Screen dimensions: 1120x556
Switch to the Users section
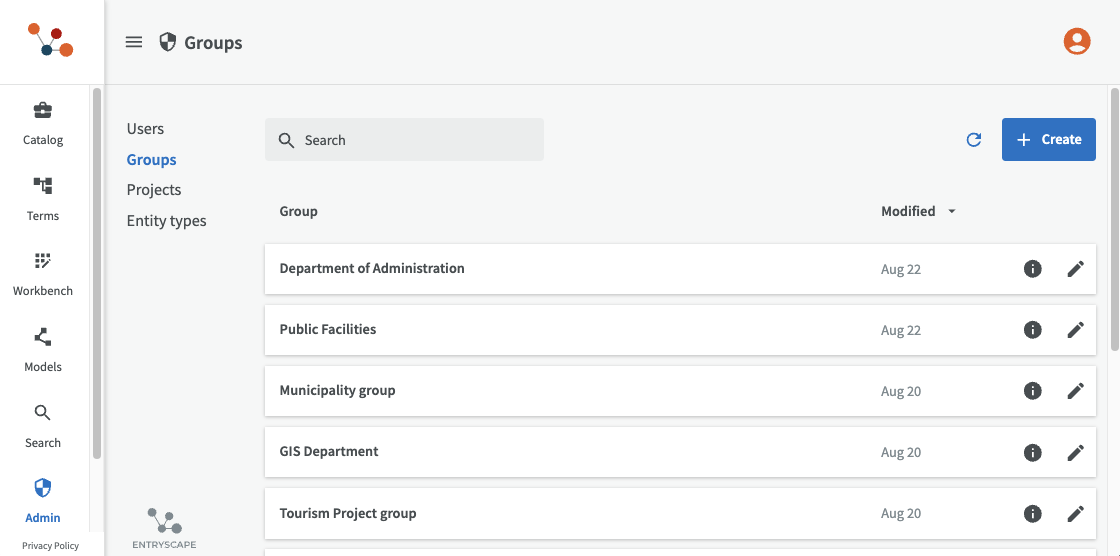coord(145,129)
